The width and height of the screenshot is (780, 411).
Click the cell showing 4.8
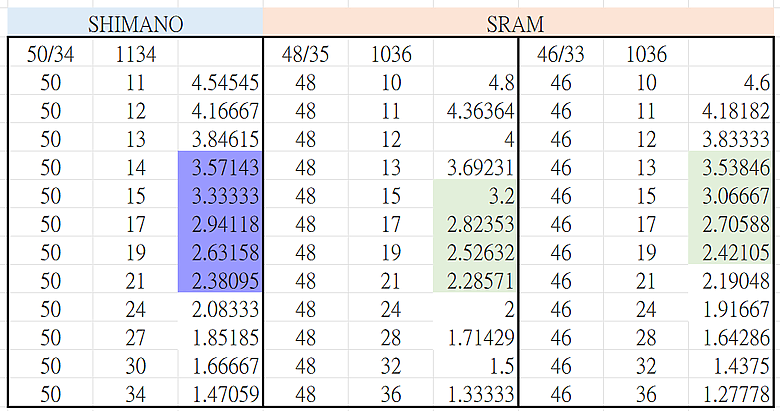(476, 82)
